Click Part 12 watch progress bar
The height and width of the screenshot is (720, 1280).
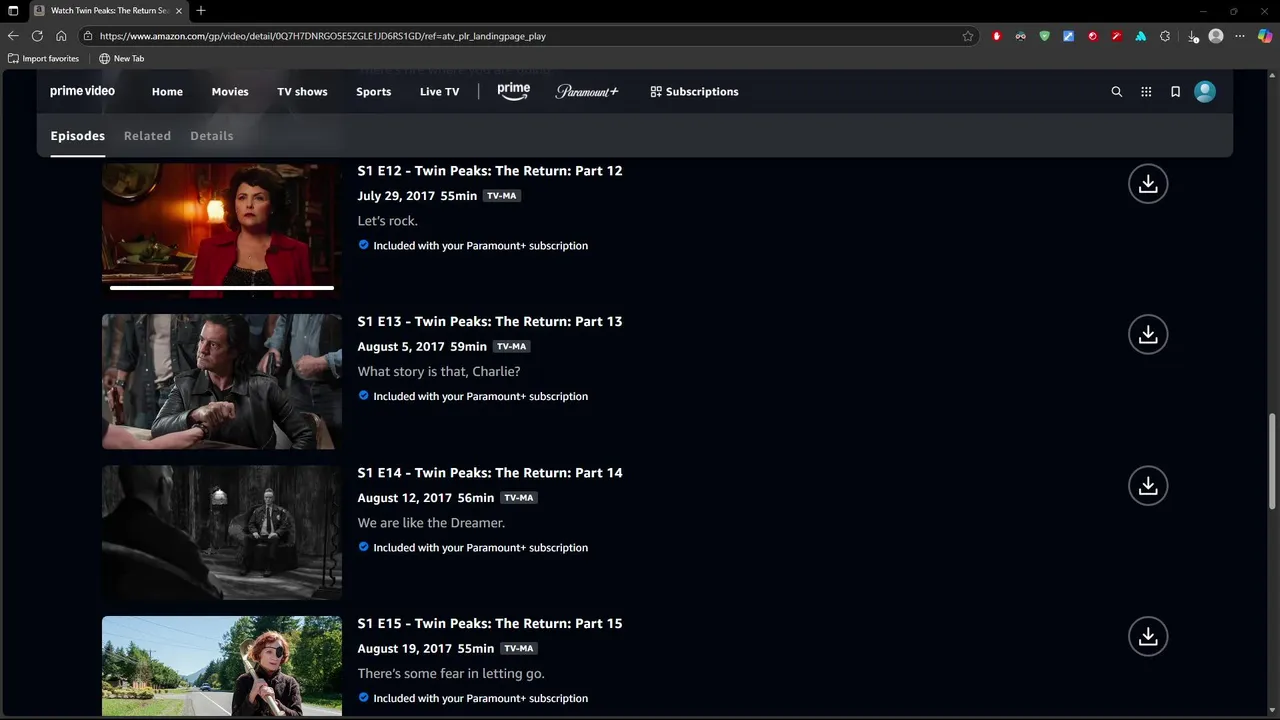pos(222,288)
